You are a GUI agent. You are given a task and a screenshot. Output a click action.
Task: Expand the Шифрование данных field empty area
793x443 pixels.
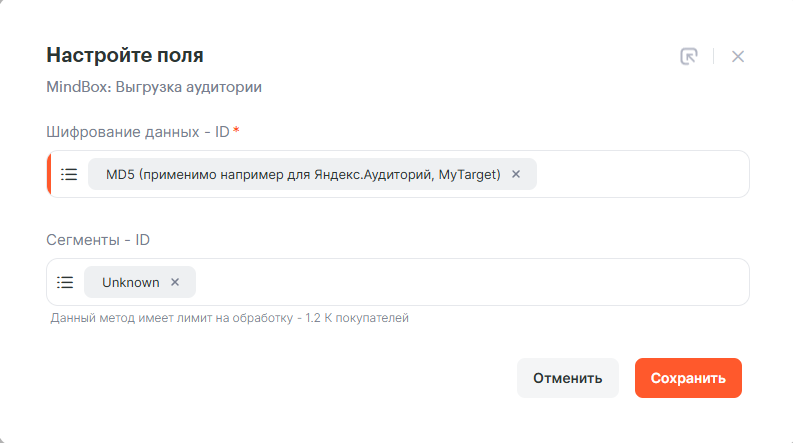click(640, 174)
